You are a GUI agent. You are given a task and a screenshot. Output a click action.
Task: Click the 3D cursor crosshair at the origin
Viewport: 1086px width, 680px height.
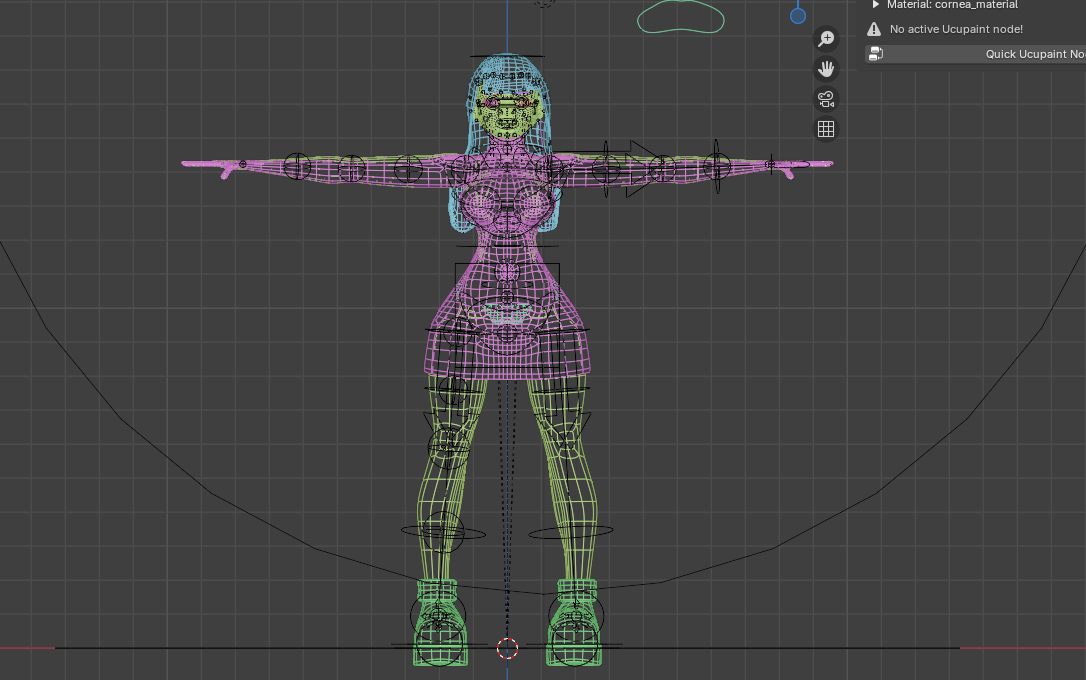[507, 648]
